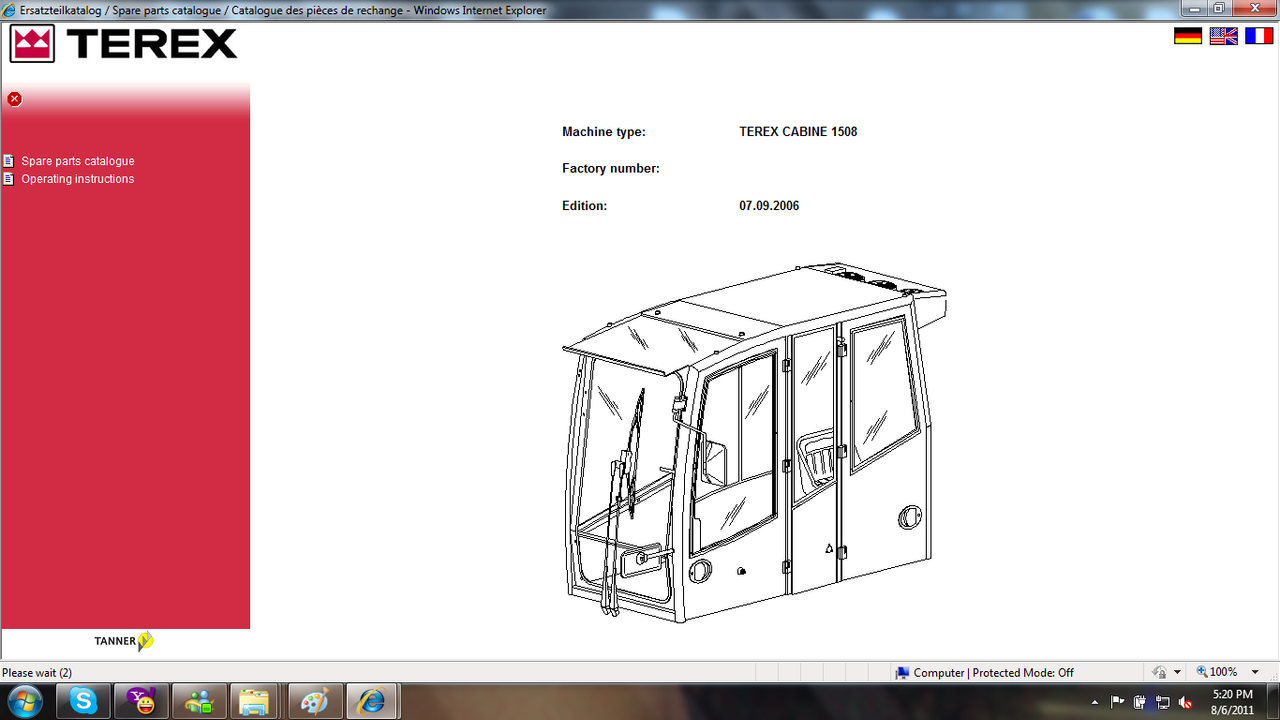
Task: Click the Operating instructions document icon
Action: tap(9, 179)
